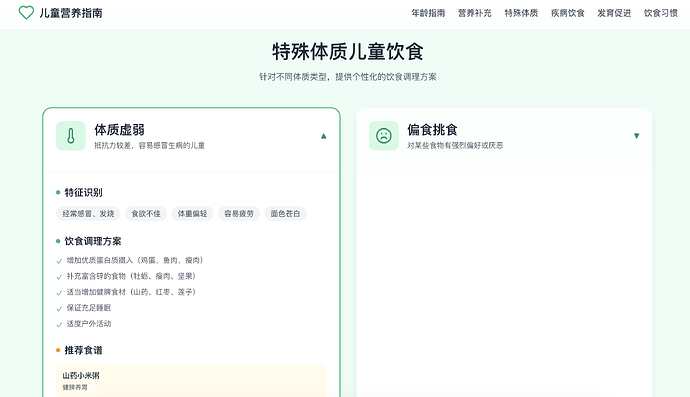The width and height of the screenshot is (690, 397).
Task: Click the 体质虚弱 card heading
Action: pos(119,130)
